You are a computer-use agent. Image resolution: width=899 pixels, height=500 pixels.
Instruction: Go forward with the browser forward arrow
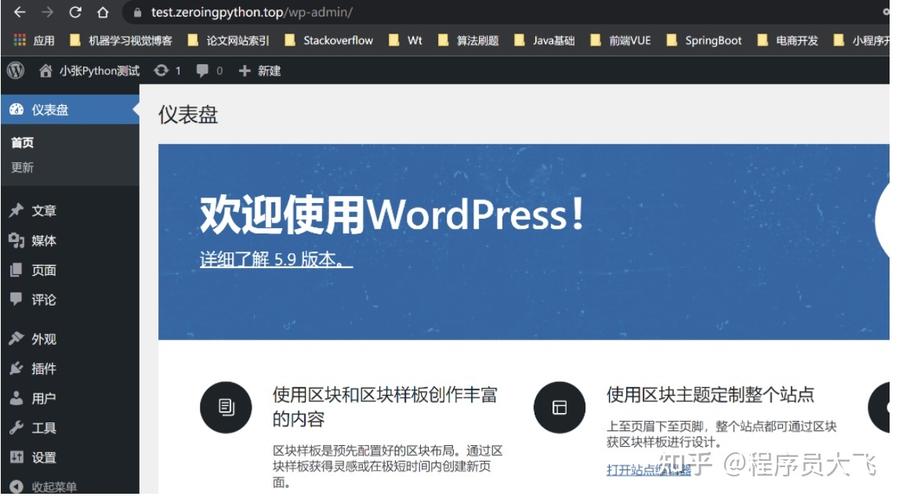[47, 12]
